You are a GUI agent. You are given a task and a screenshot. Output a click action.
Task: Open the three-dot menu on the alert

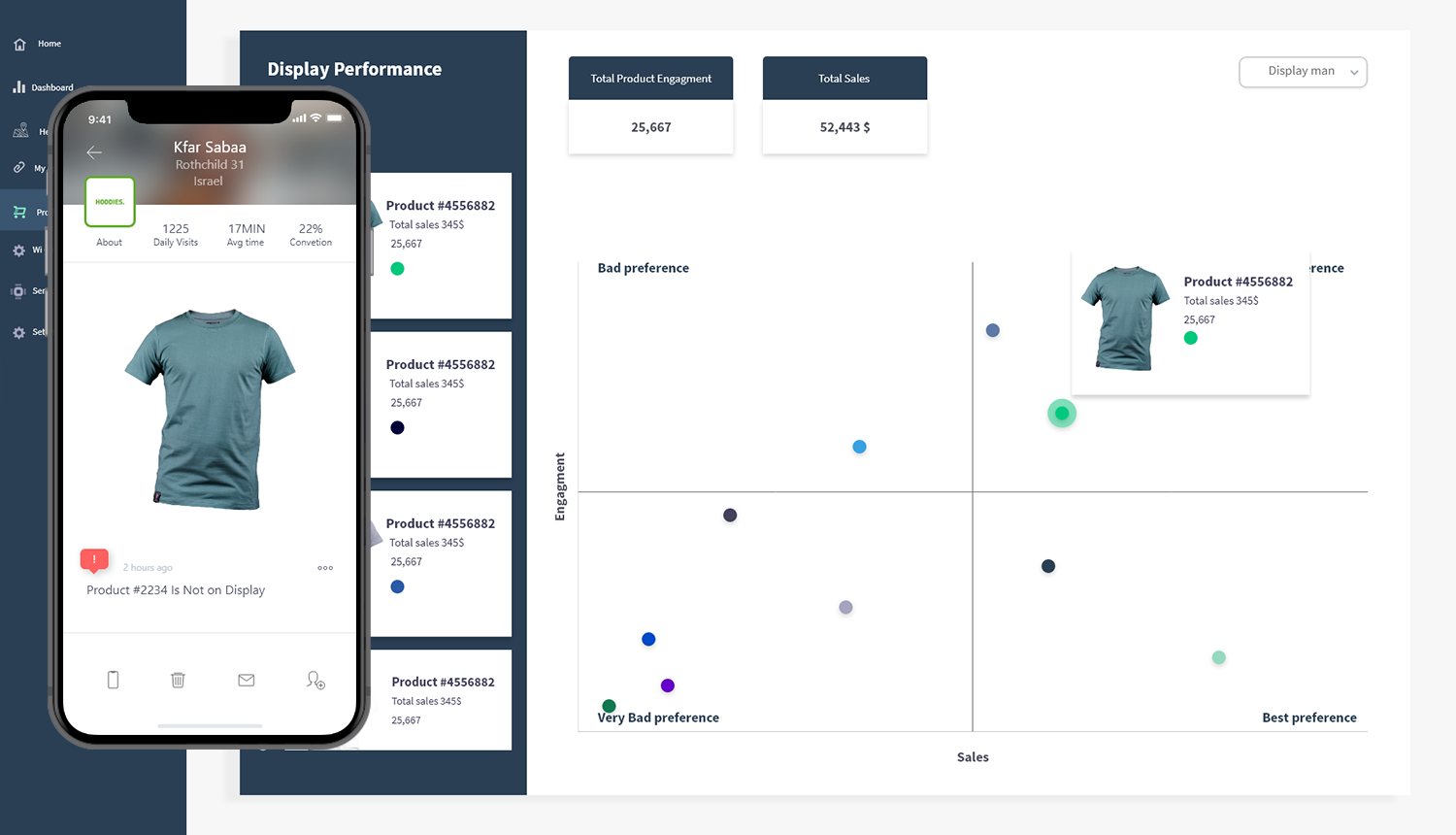point(325,568)
